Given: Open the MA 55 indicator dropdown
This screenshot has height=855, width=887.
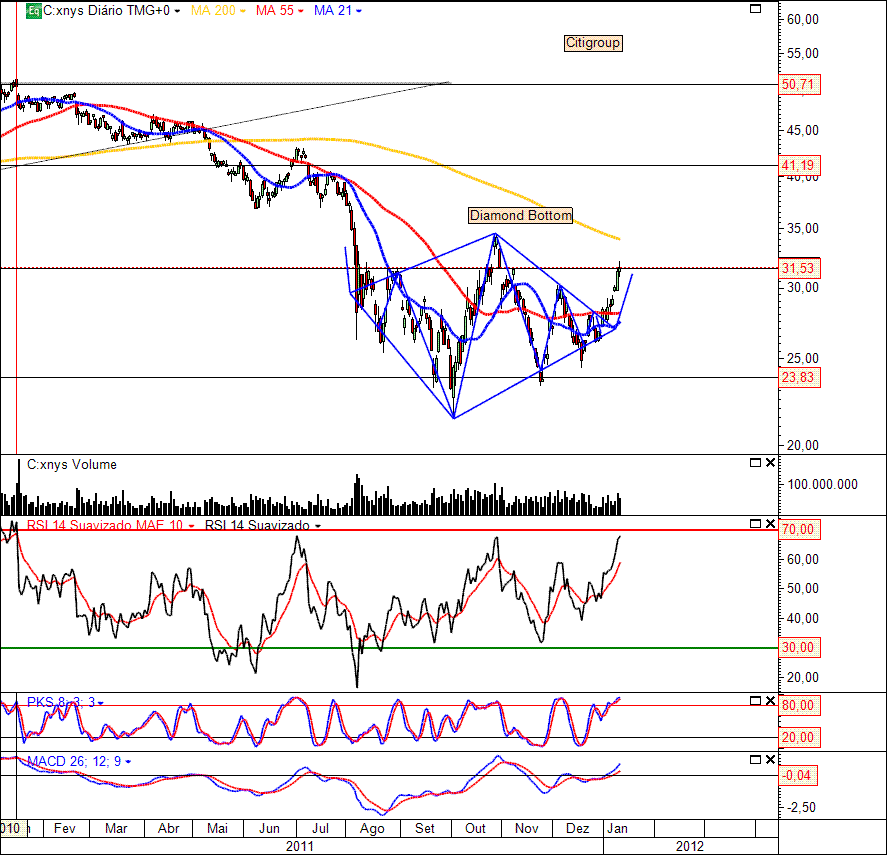Looking at the screenshot, I should pyautogui.click(x=300, y=11).
